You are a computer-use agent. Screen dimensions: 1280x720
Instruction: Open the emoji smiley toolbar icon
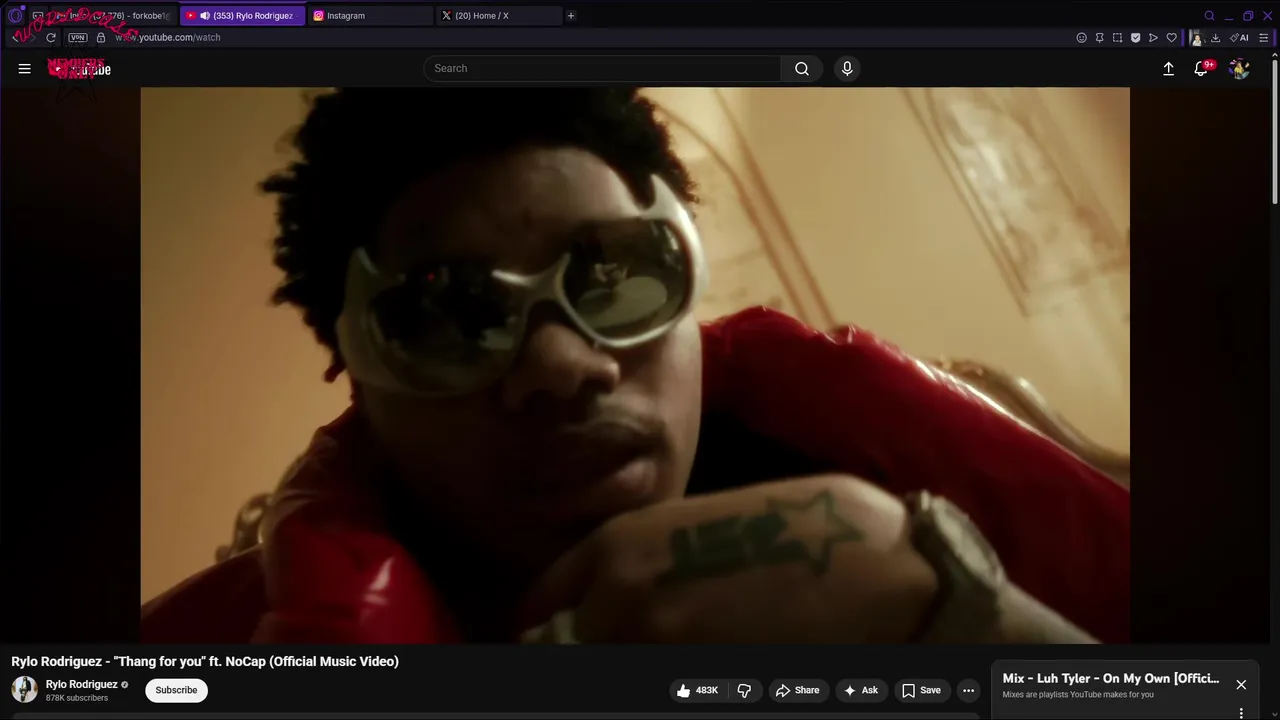coord(1081,38)
